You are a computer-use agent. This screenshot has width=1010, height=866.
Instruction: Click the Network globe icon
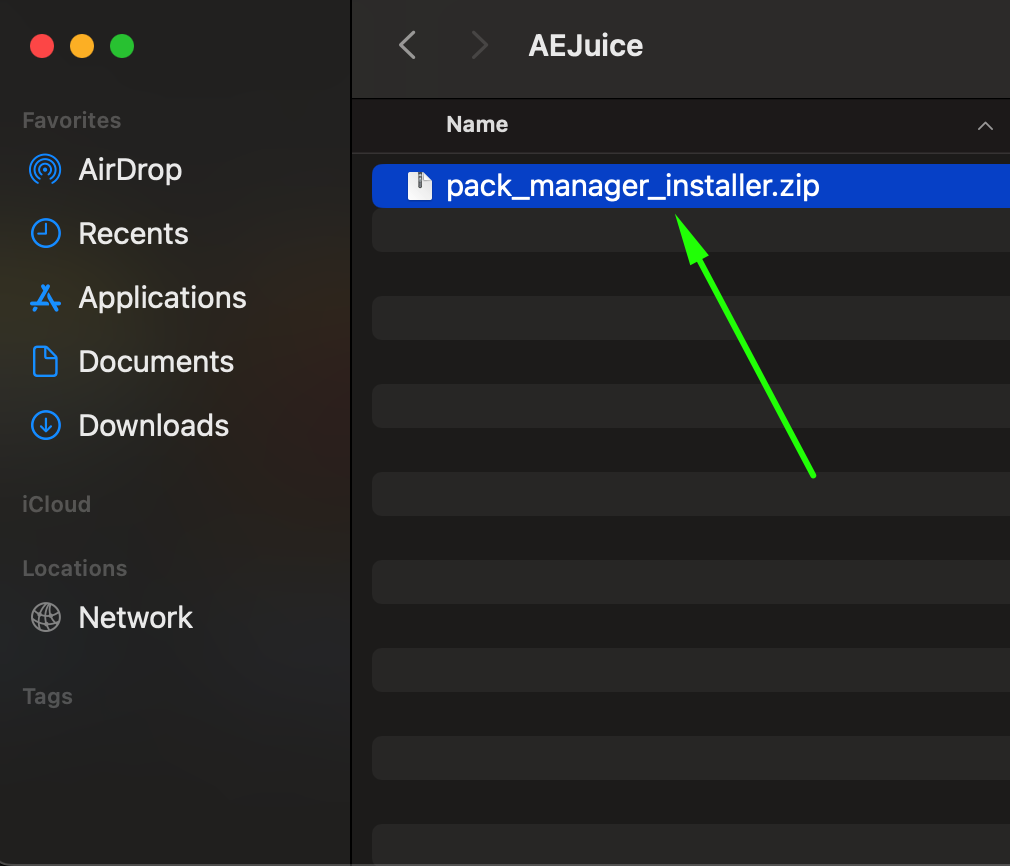45,618
